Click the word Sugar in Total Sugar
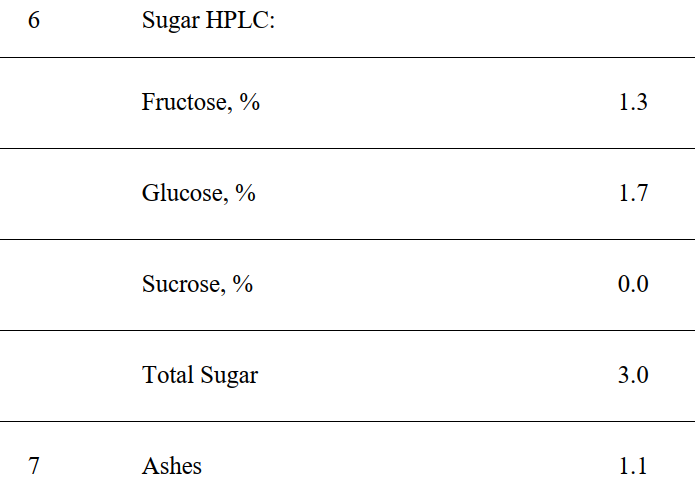Image resolution: width=695 pixels, height=497 pixels. click(x=229, y=376)
